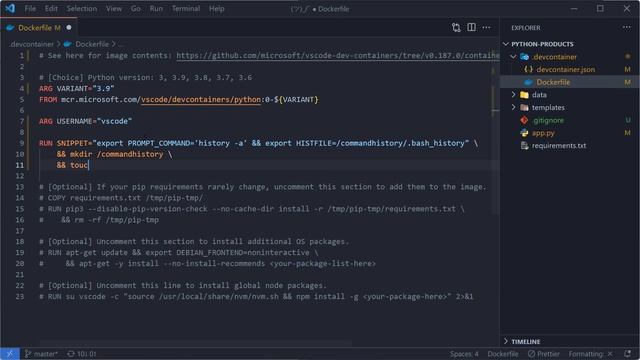
Task: Open requirements.txt file
Action: point(559,146)
